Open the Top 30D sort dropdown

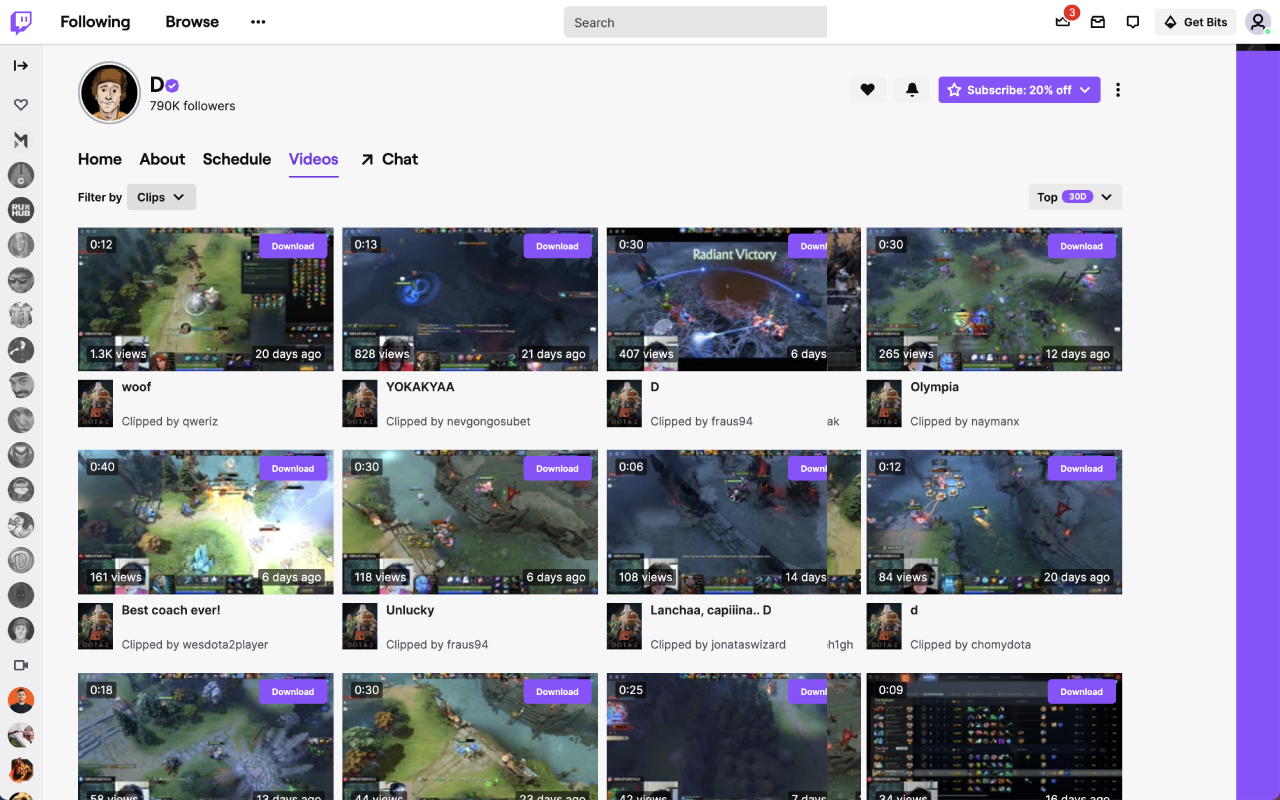tap(1074, 196)
